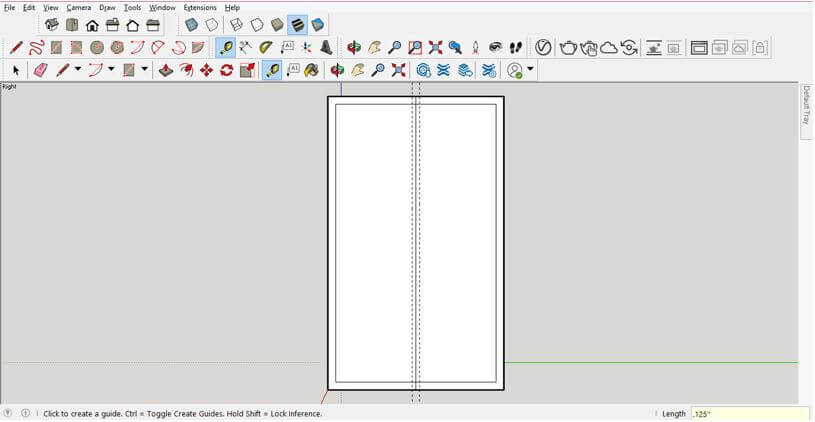Switch to the Left view icon
The height and width of the screenshot is (422, 815).
(153, 24)
